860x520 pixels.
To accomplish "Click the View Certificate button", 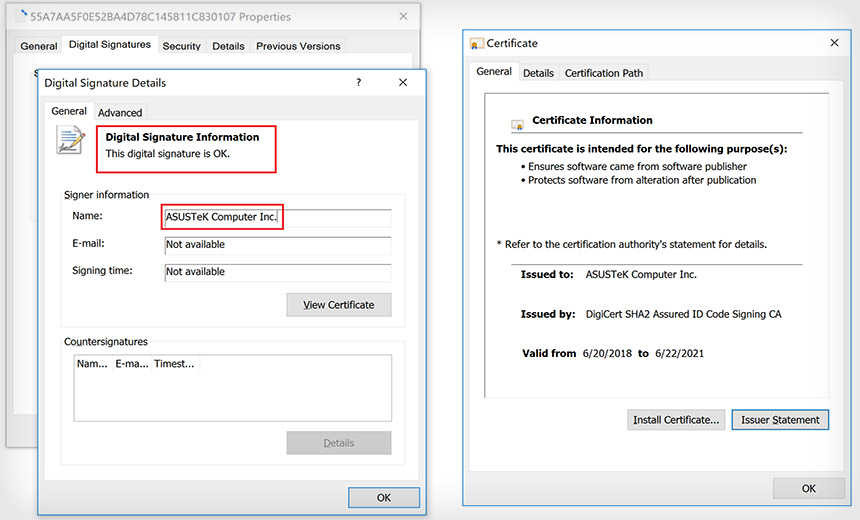I will [339, 305].
